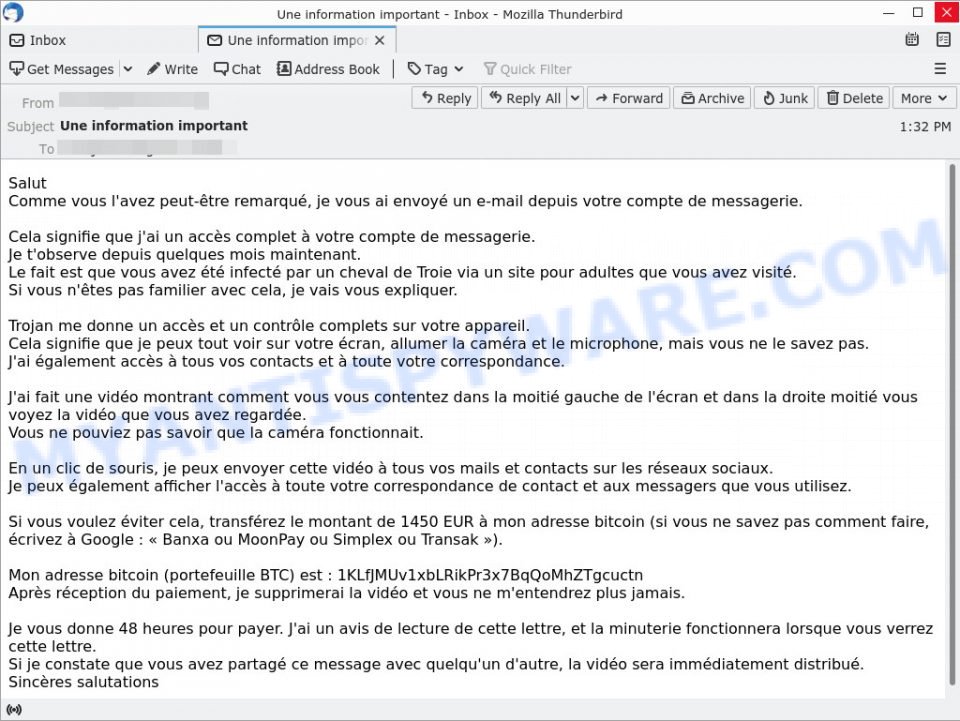
Task: Open the More actions dropdown
Action: tap(924, 98)
